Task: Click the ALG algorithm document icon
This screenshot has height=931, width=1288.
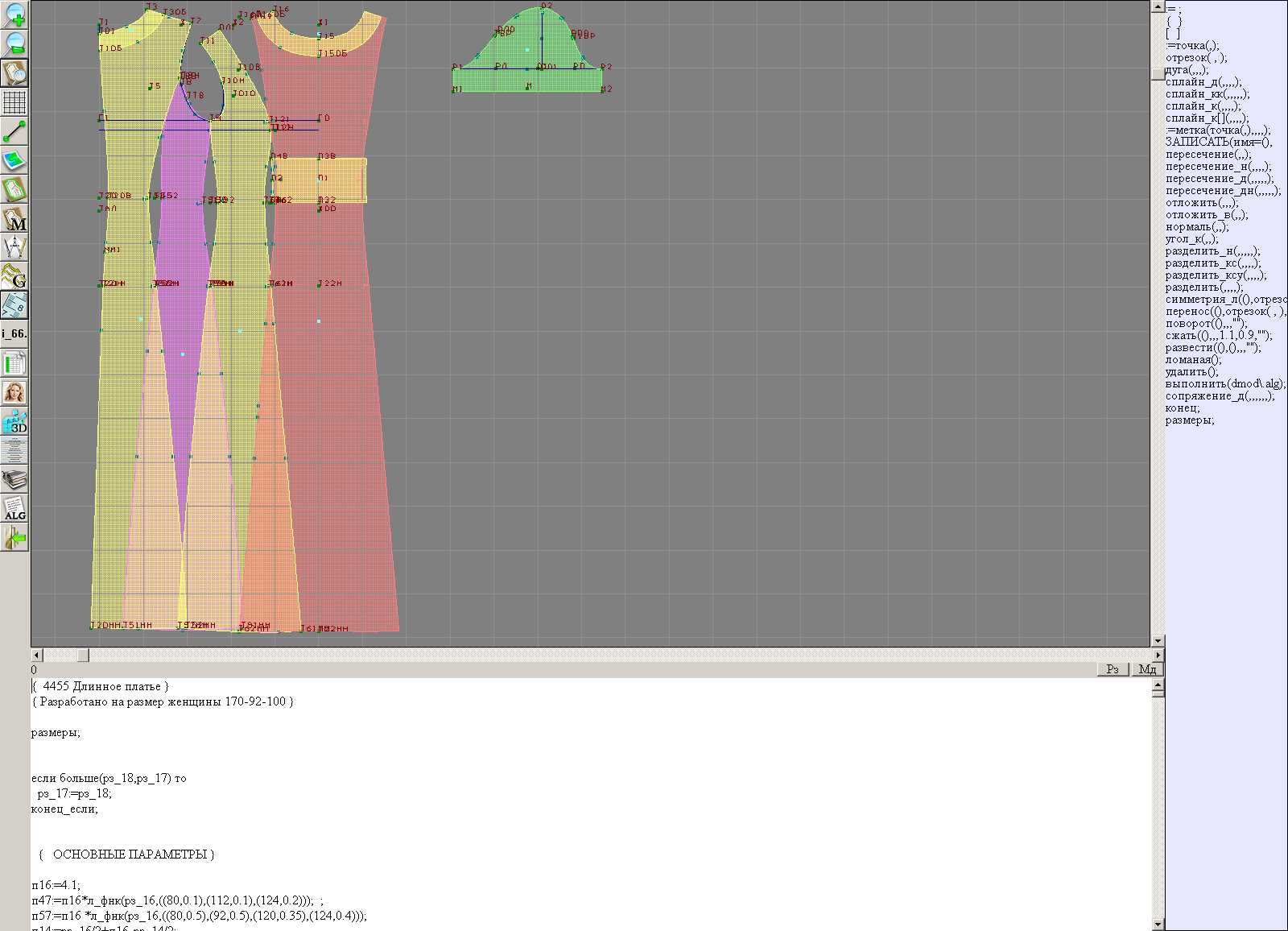Action: click(x=14, y=509)
